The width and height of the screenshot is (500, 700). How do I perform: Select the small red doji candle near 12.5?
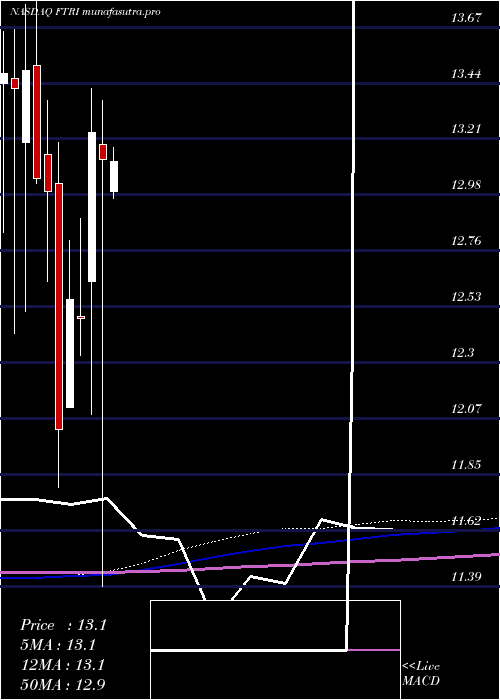coord(81,317)
